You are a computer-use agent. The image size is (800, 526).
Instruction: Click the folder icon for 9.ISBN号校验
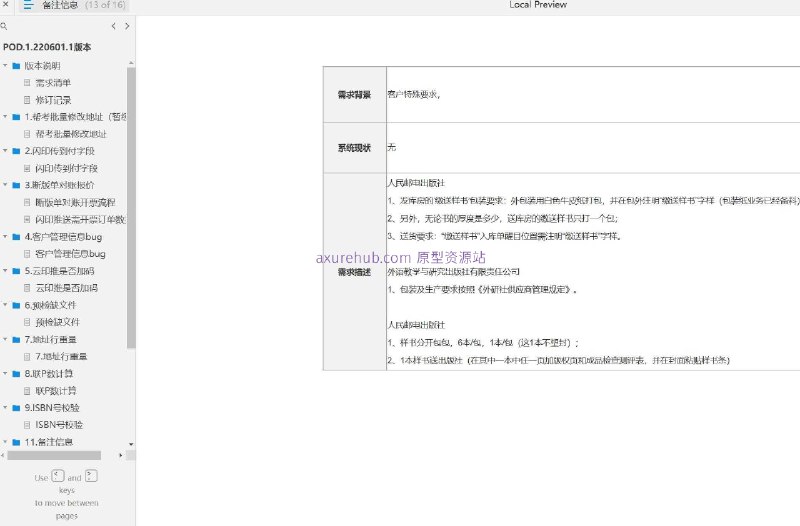[16, 408]
